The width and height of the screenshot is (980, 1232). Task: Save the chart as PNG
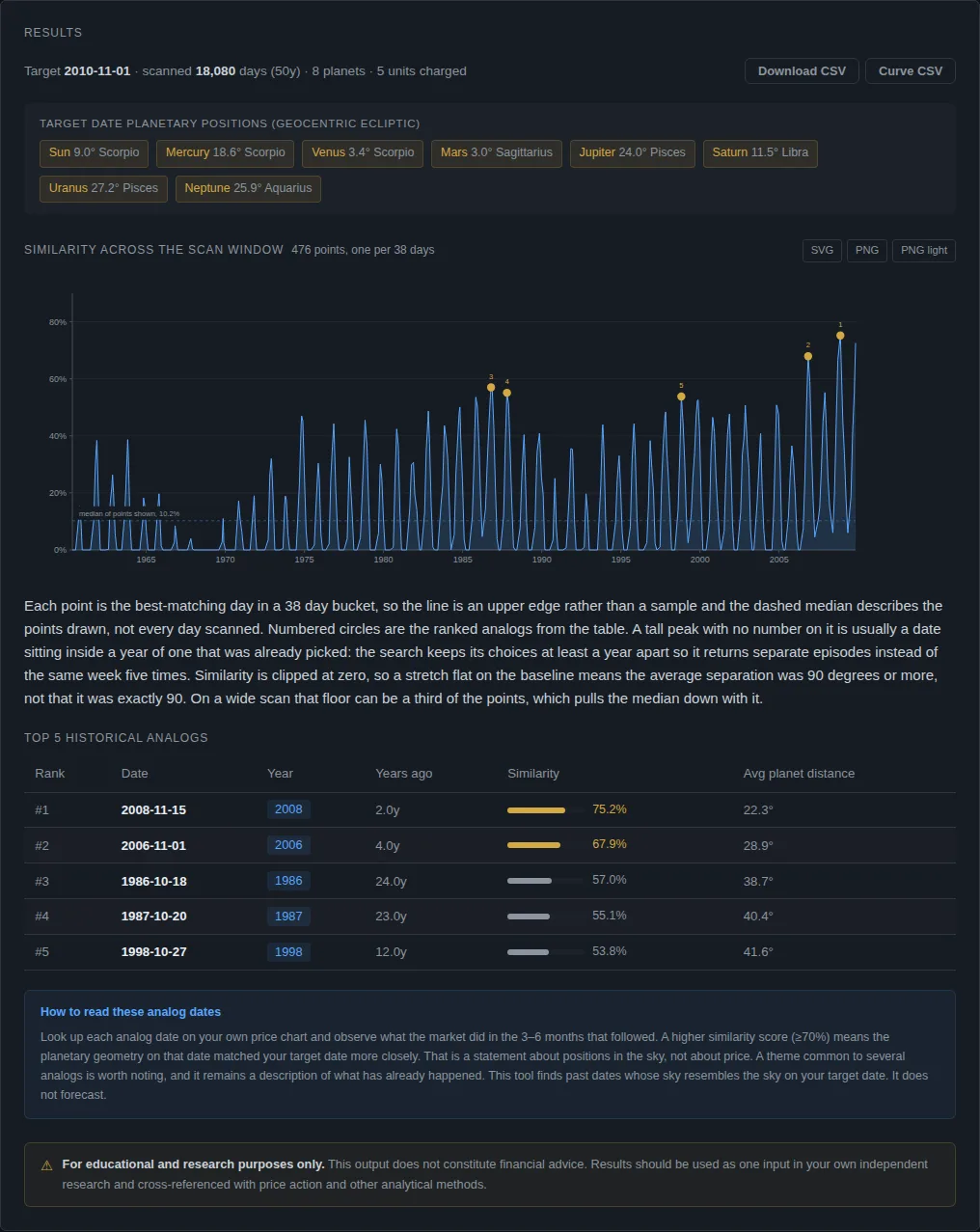point(867,251)
